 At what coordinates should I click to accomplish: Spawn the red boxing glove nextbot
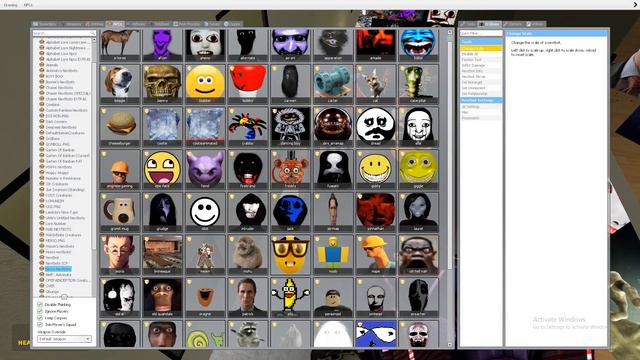pos(248,83)
